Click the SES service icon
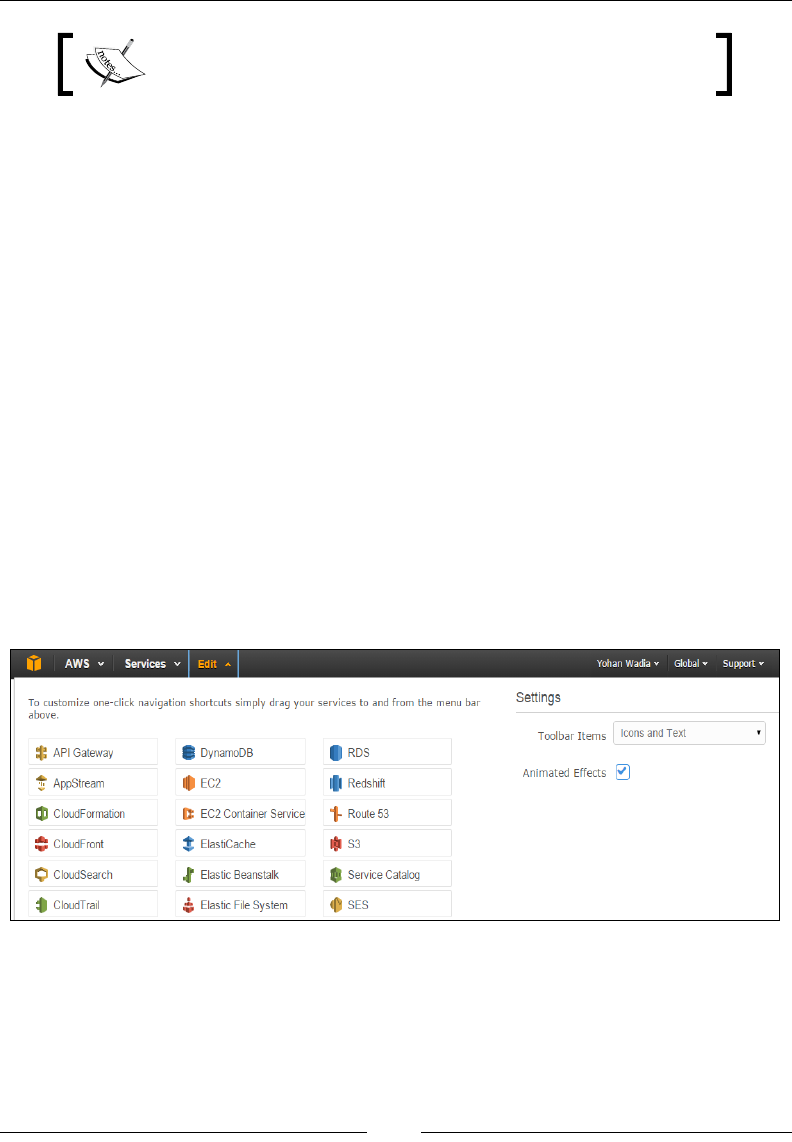The height and width of the screenshot is (1142, 792). pyautogui.click(x=336, y=905)
